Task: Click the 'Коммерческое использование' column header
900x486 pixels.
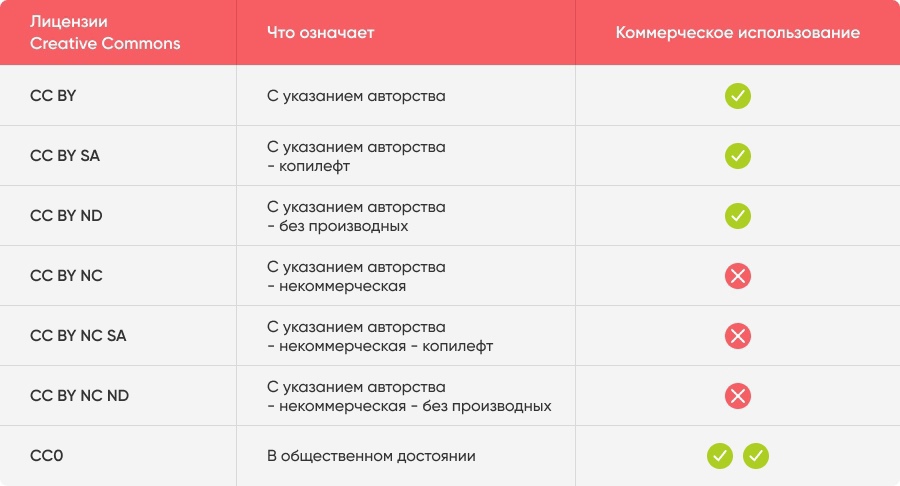Action: pyautogui.click(x=738, y=33)
